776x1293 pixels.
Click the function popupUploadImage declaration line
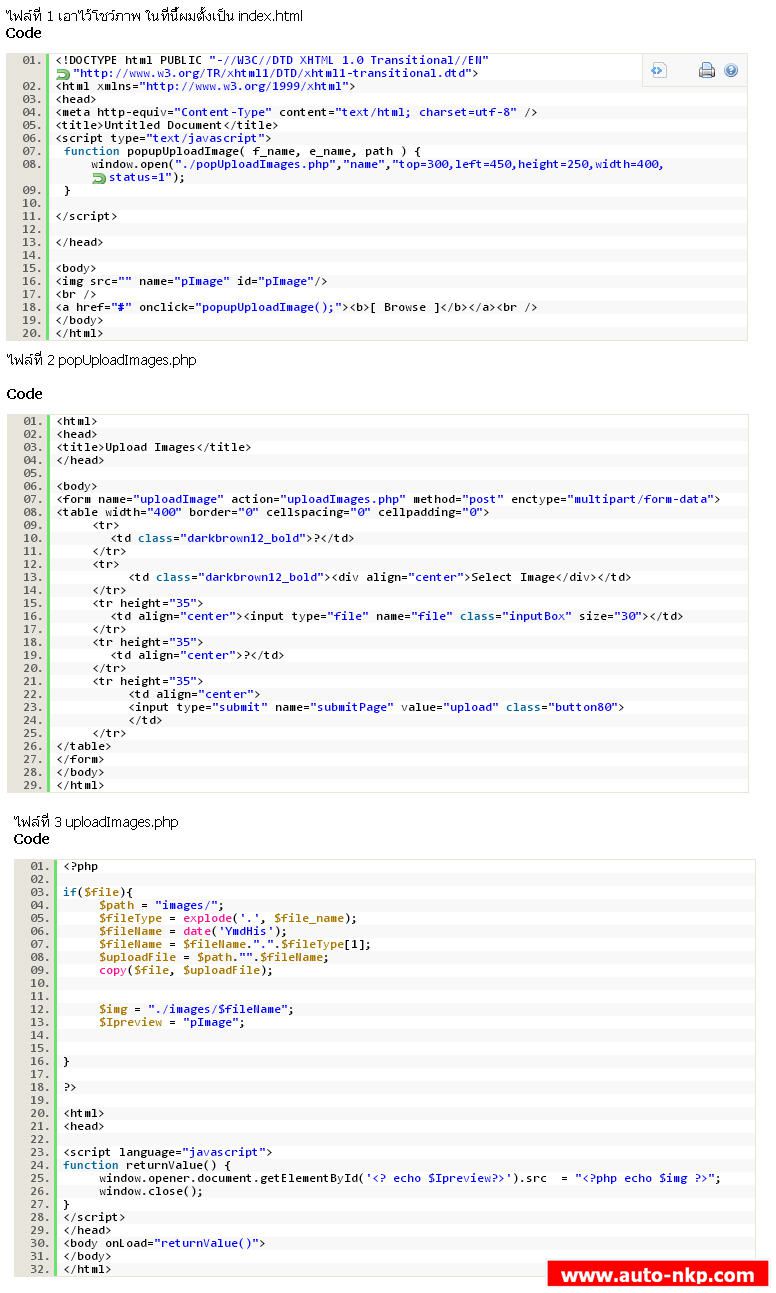242,151
